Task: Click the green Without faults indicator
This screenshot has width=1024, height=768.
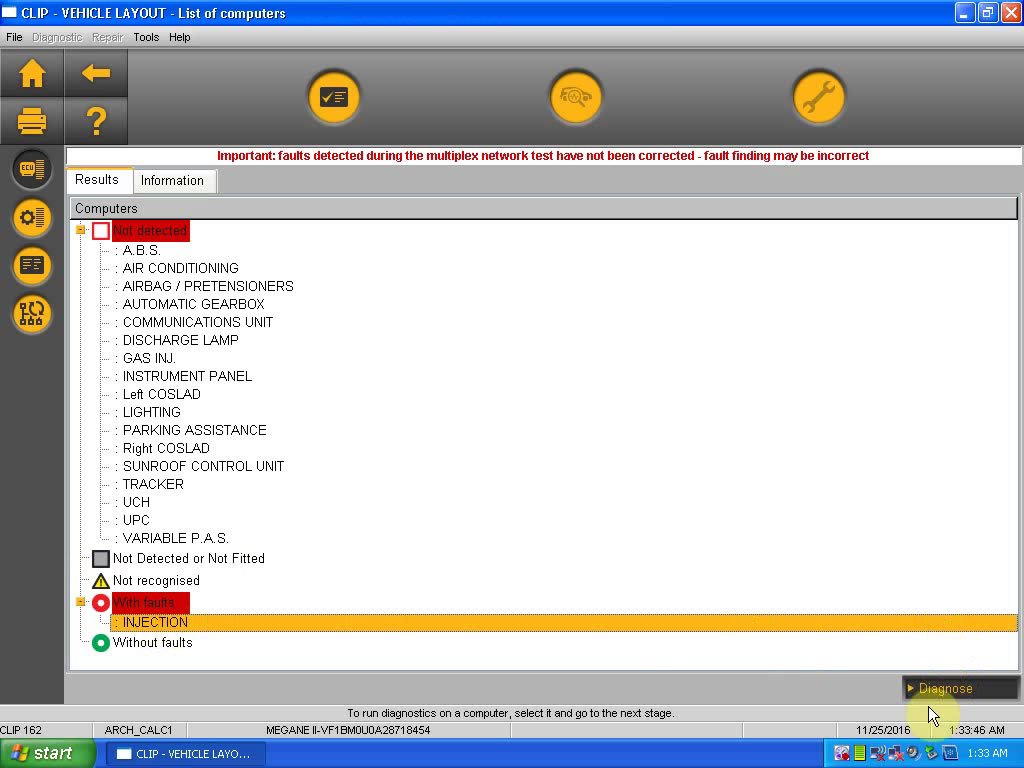Action: [x=100, y=643]
